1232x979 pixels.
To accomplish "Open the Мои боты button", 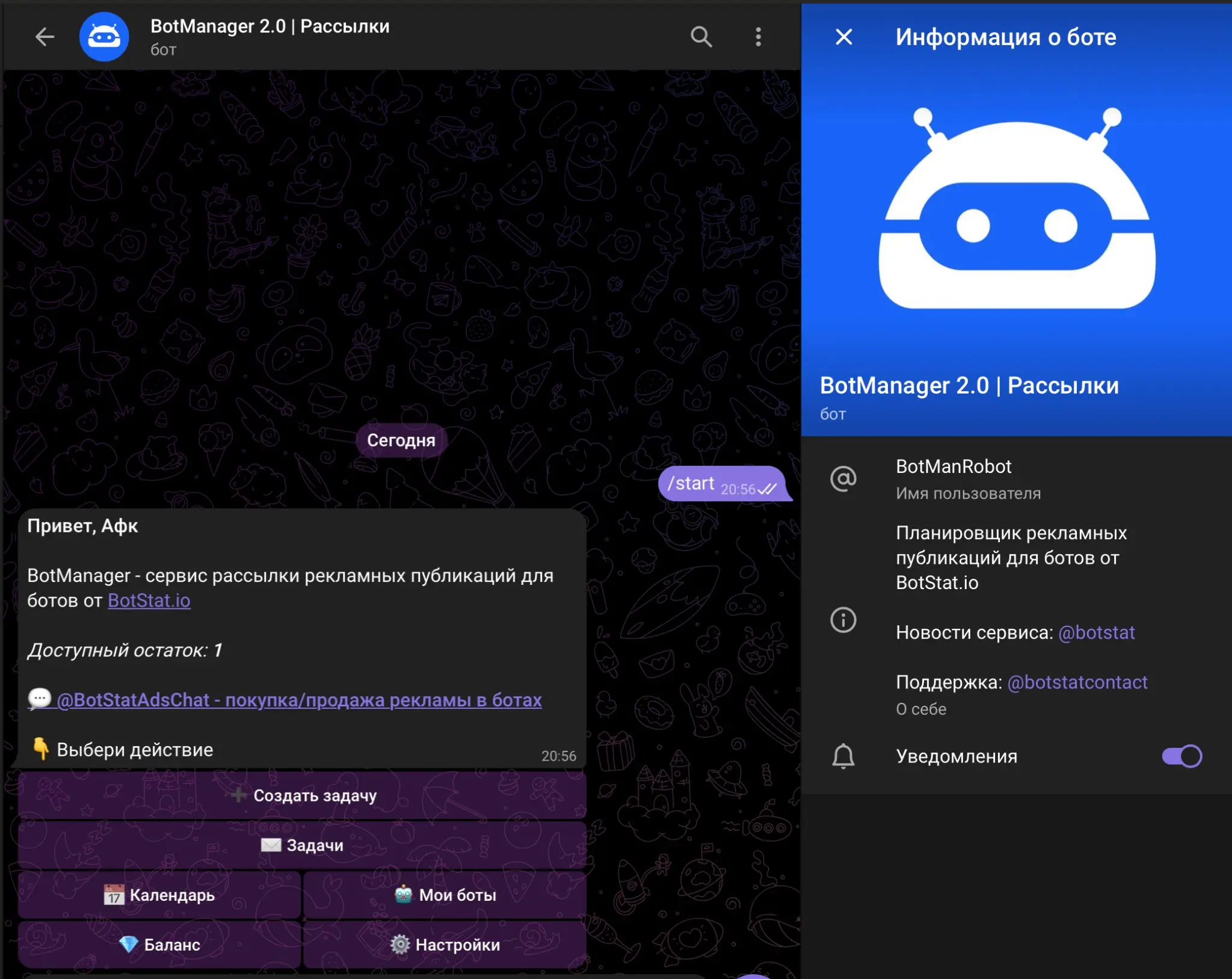I will (x=445, y=895).
